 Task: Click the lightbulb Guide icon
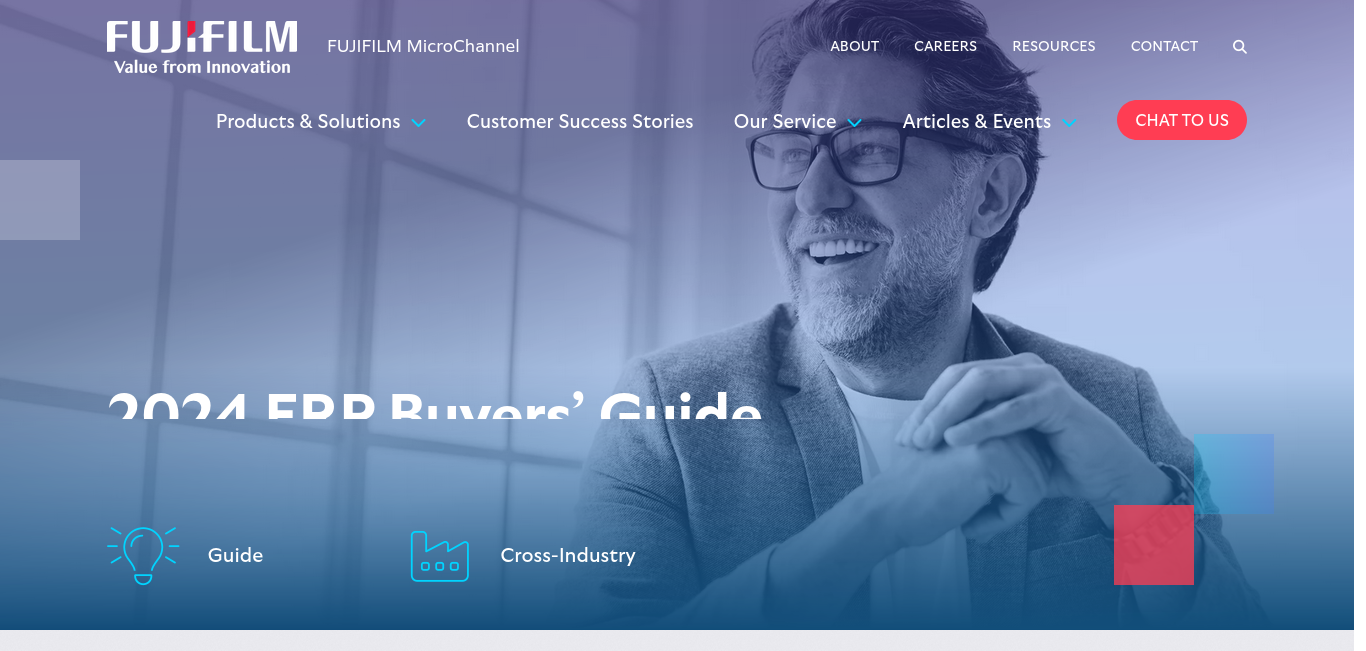(143, 555)
